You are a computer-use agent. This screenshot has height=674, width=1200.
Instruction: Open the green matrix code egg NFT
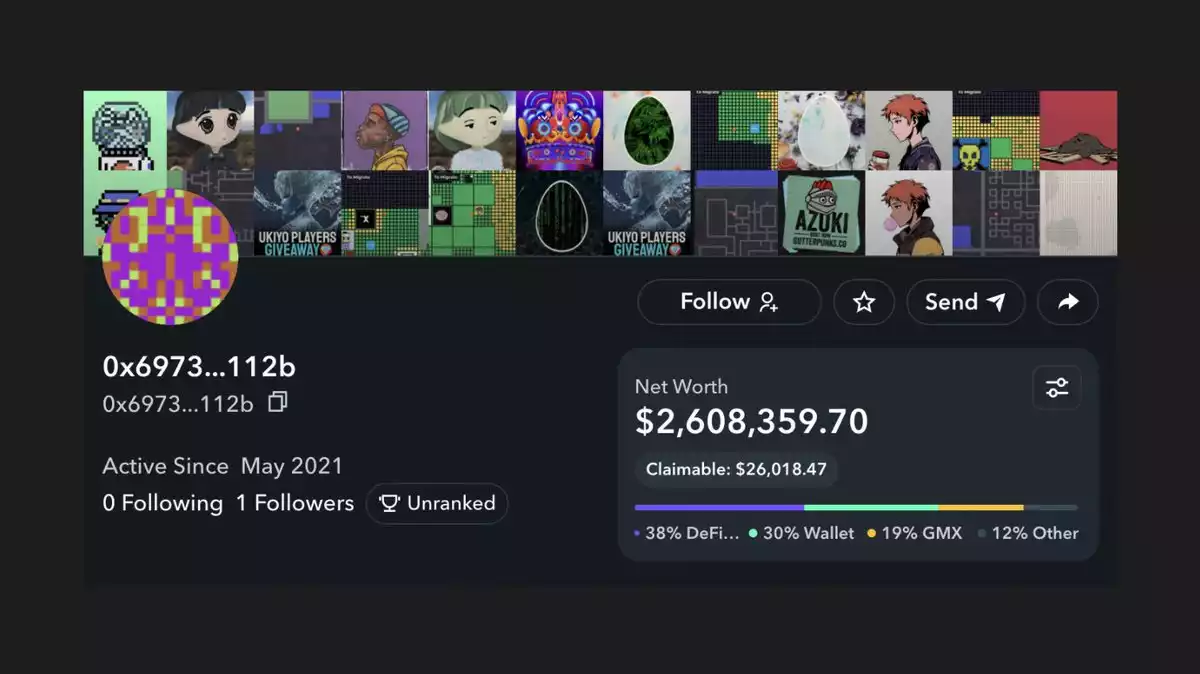pyautogui.click(x=559, y=213)
